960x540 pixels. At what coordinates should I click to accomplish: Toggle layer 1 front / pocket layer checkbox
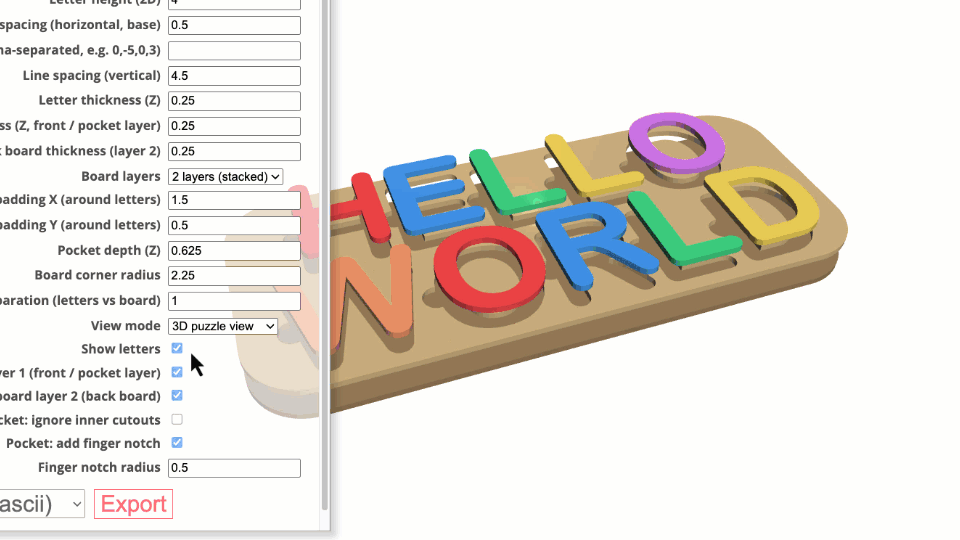(x=177, y=372)
